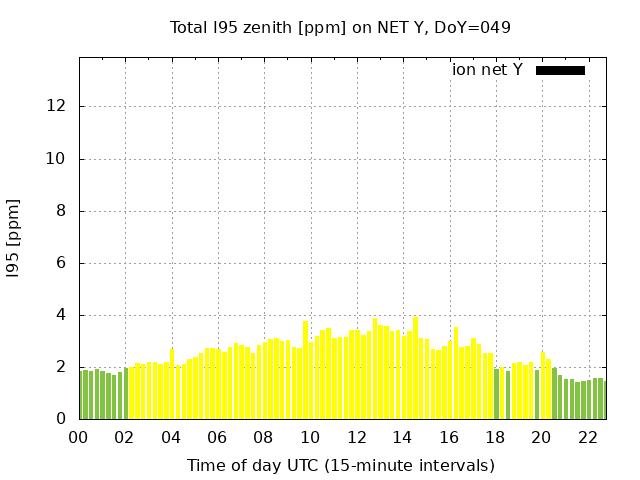
Task: Click the chart title mentioning DoY=049
Action: point(340,27)
